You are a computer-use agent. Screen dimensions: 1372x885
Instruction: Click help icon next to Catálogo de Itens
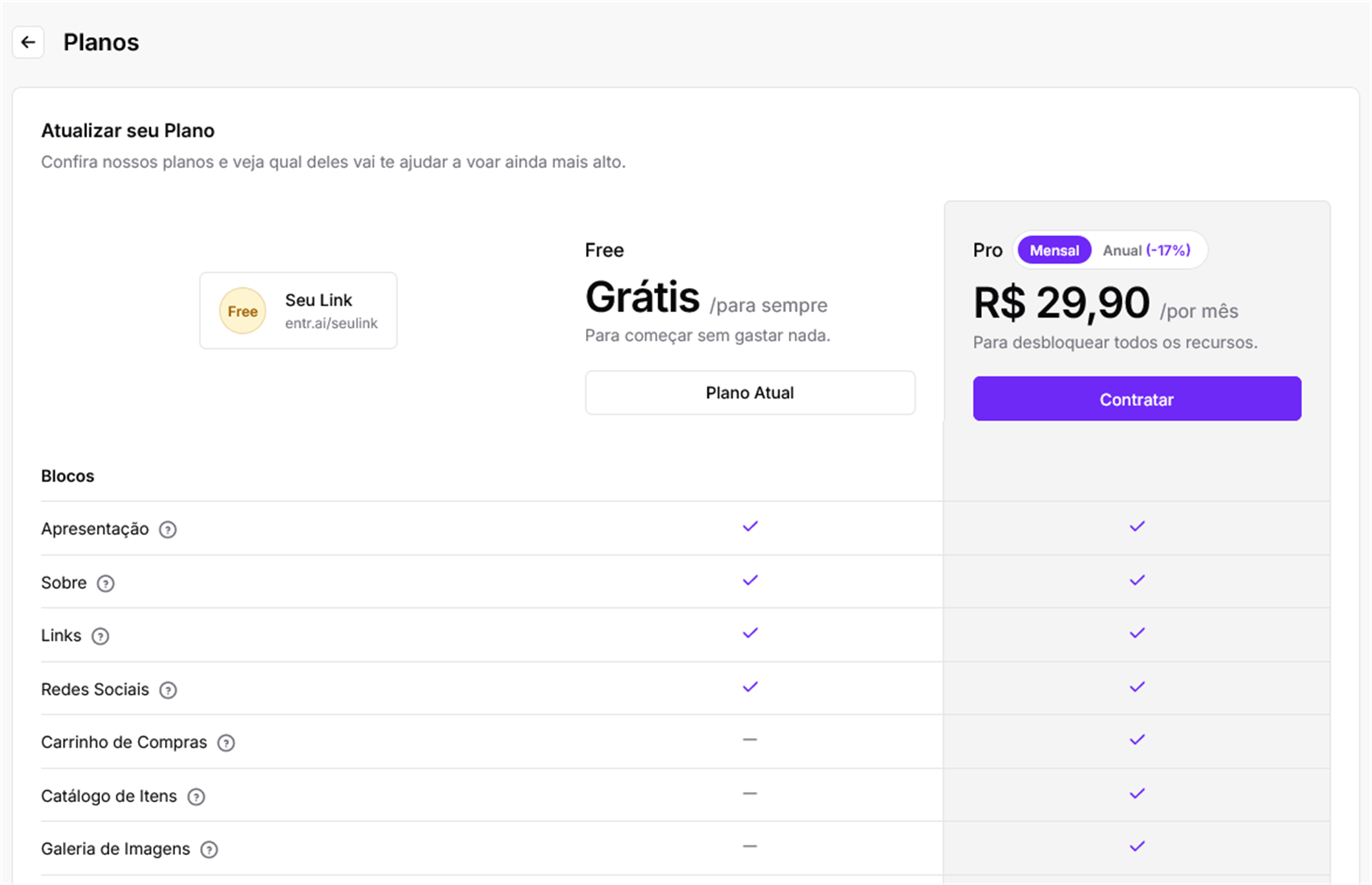click(x=196, y=796)
